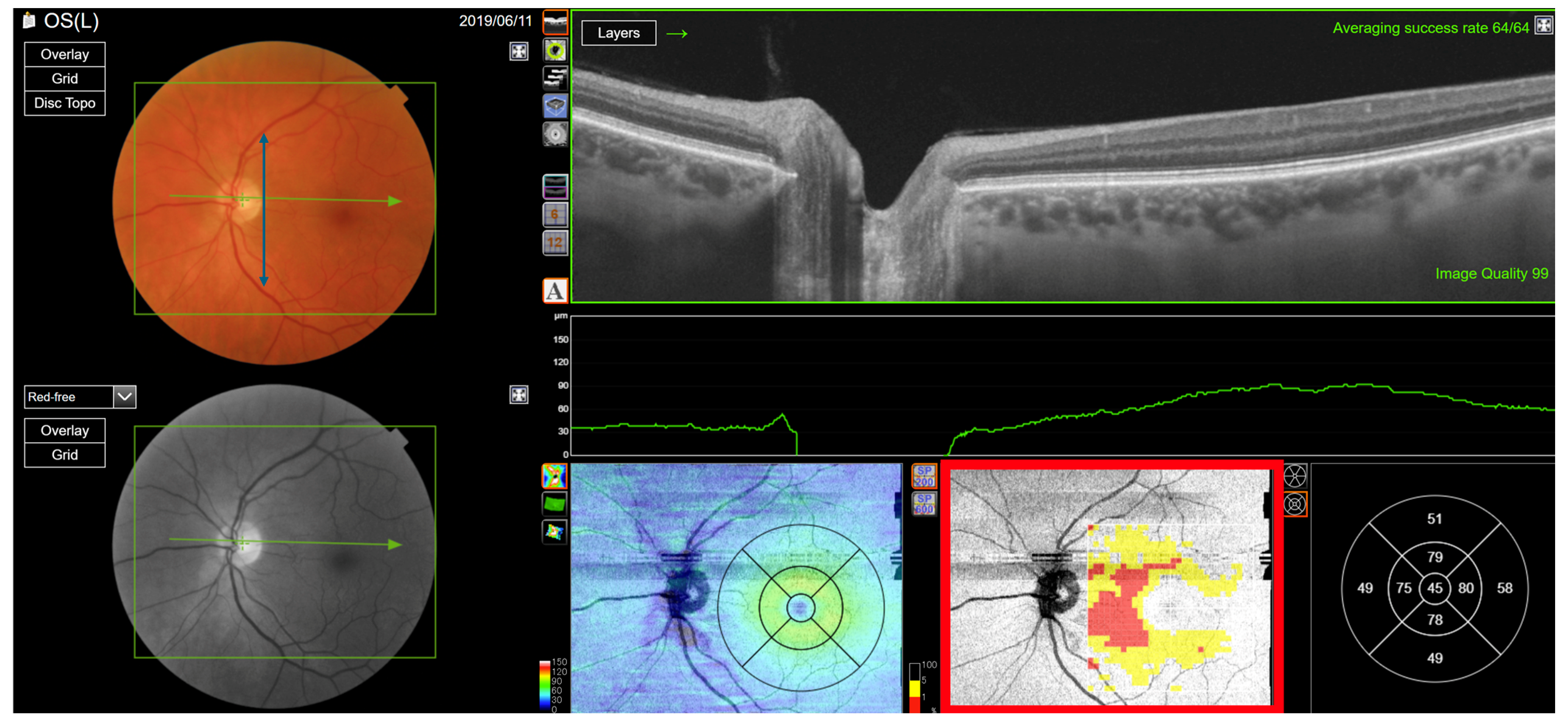Viewport: 1568px width, 724px height.
Task: Select the thickness color map icon
Action: [x=554, y=476]
